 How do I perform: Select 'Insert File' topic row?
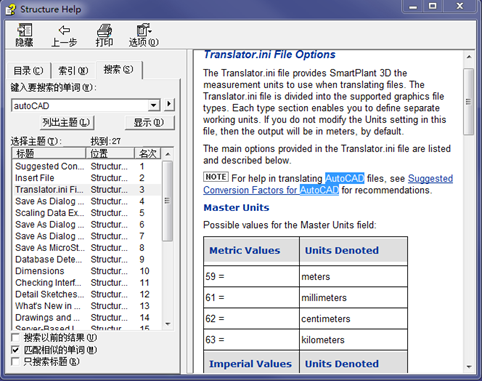[87, 178]
